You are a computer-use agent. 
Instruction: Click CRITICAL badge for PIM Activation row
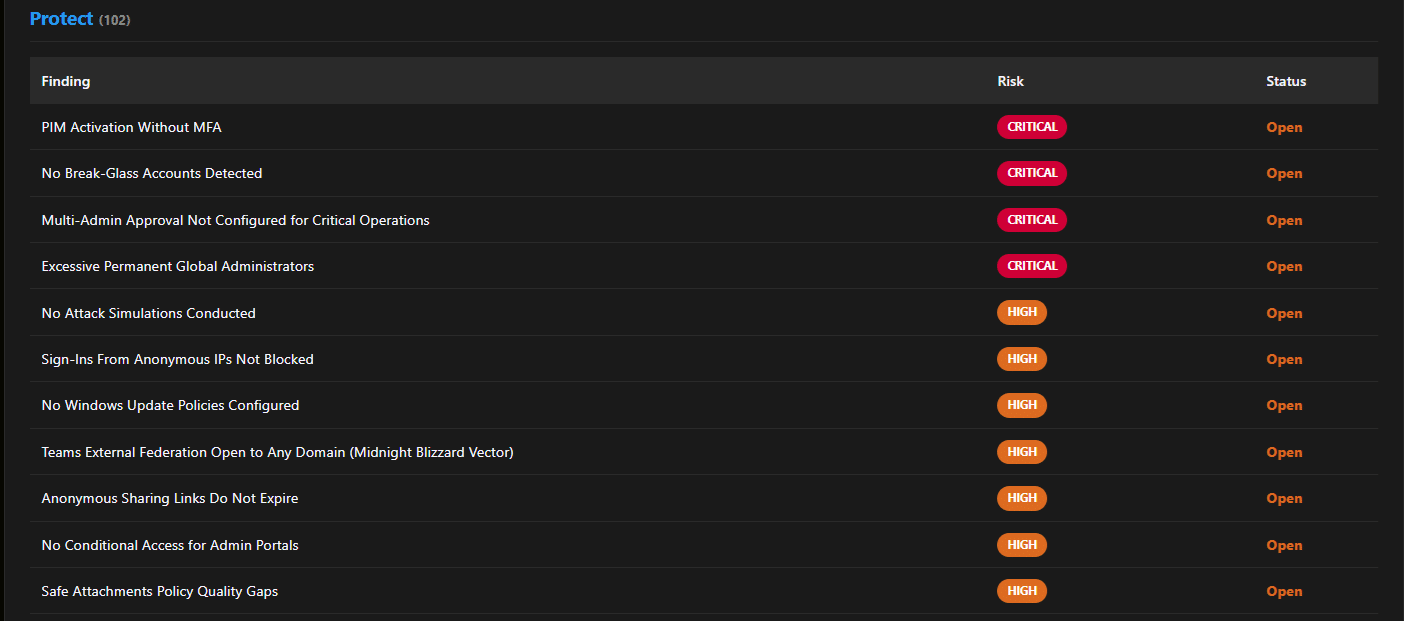pyautogui.click(x=1032, y=127)
